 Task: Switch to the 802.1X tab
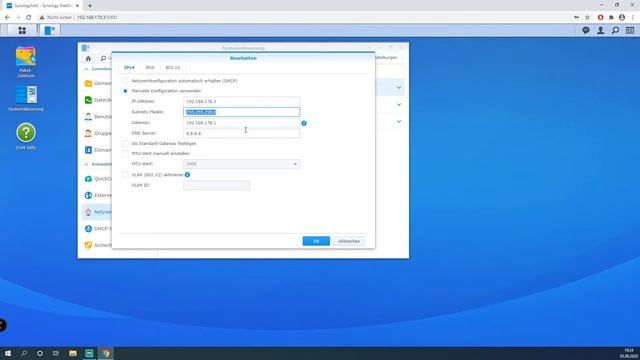tap(173, 67)
